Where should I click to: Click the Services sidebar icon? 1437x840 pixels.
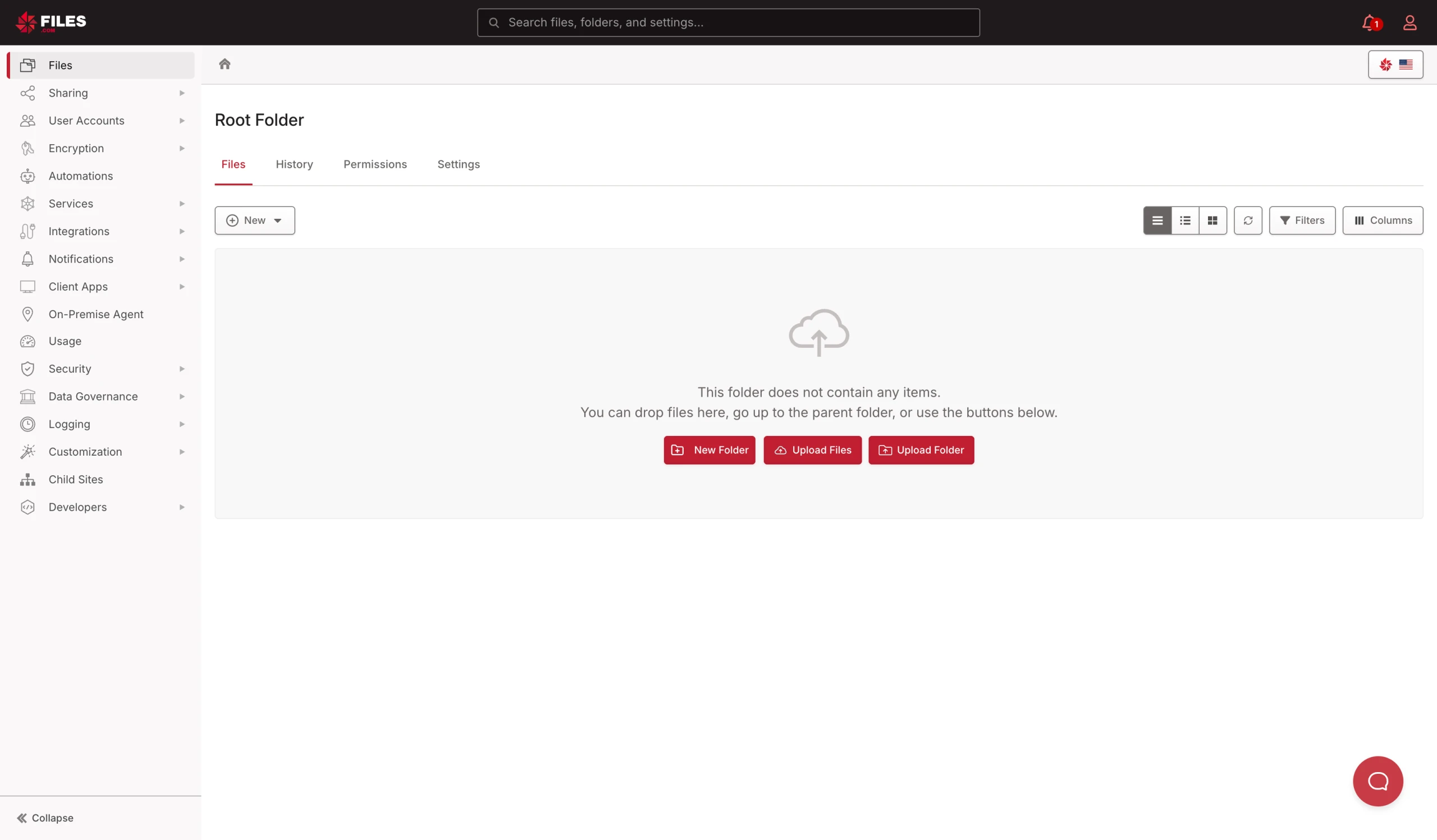28,204
